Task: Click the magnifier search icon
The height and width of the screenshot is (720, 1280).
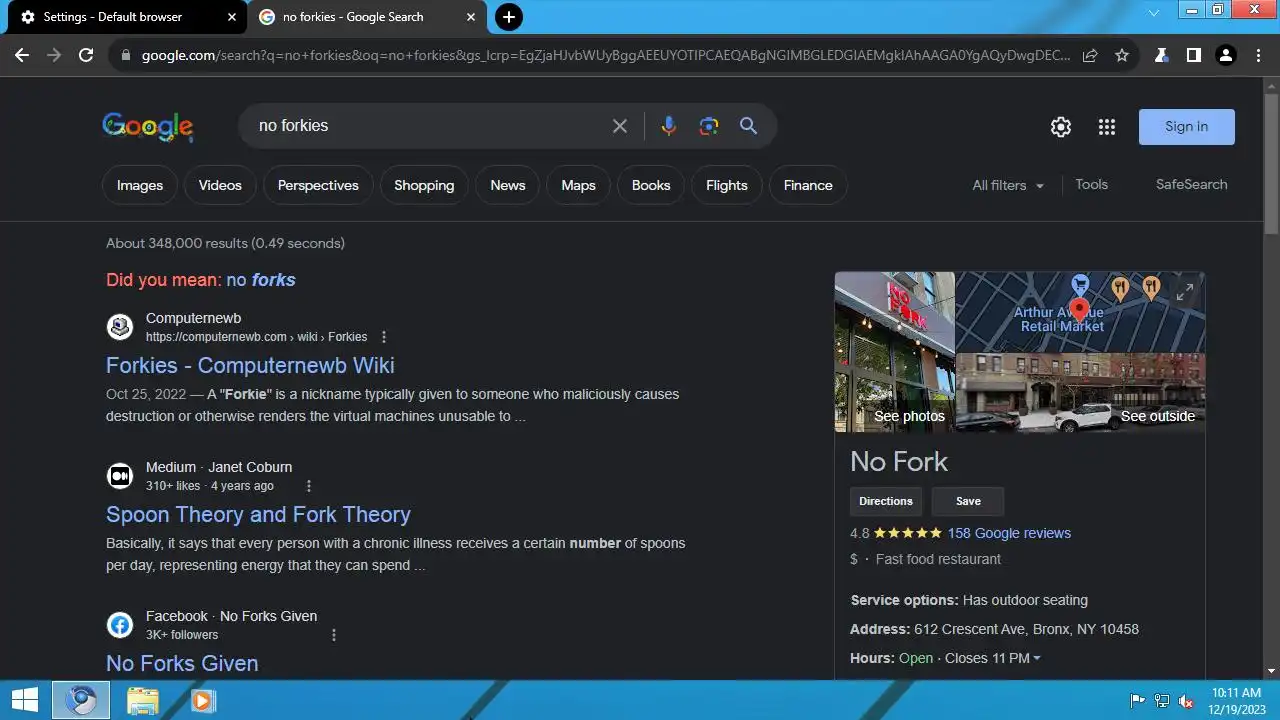Action: [x=748, y=126]
